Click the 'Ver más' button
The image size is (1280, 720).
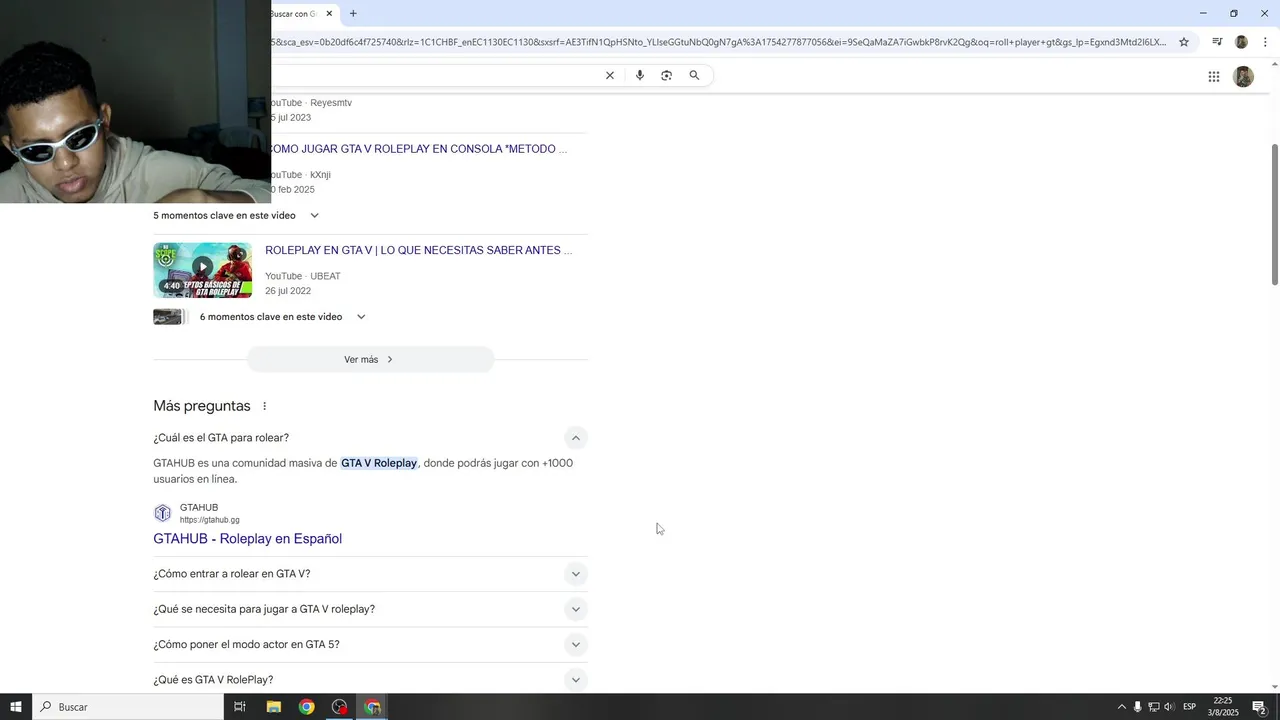[x=370, y=359]
